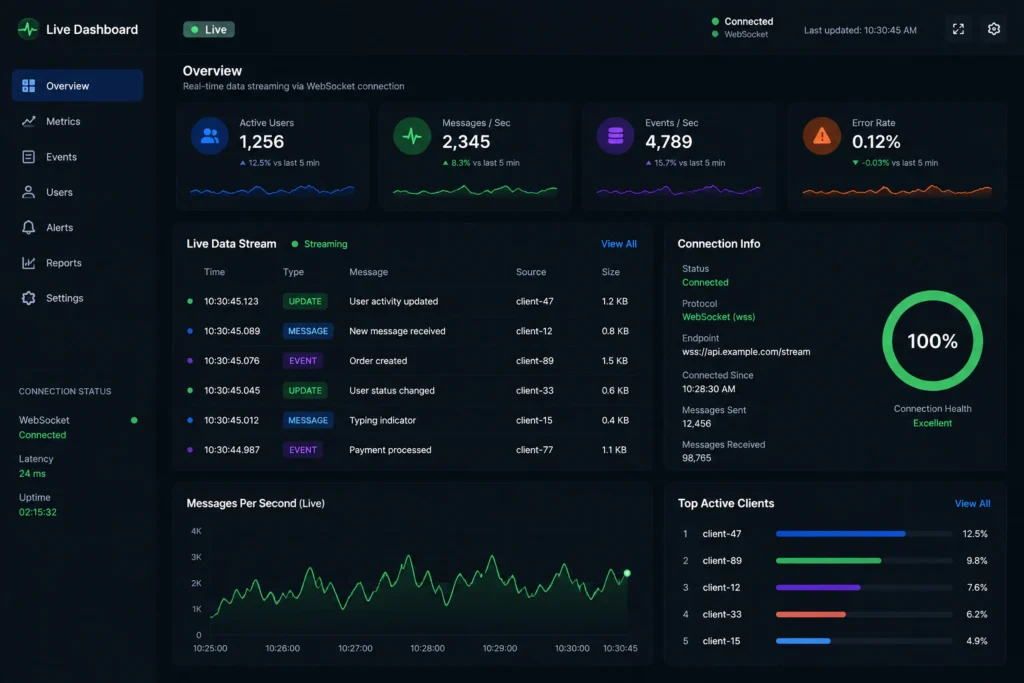The width and height of the screenshot is (1024, 683).
Task: Click the Error Rate warning triangle icon
Action: (822, 136)
